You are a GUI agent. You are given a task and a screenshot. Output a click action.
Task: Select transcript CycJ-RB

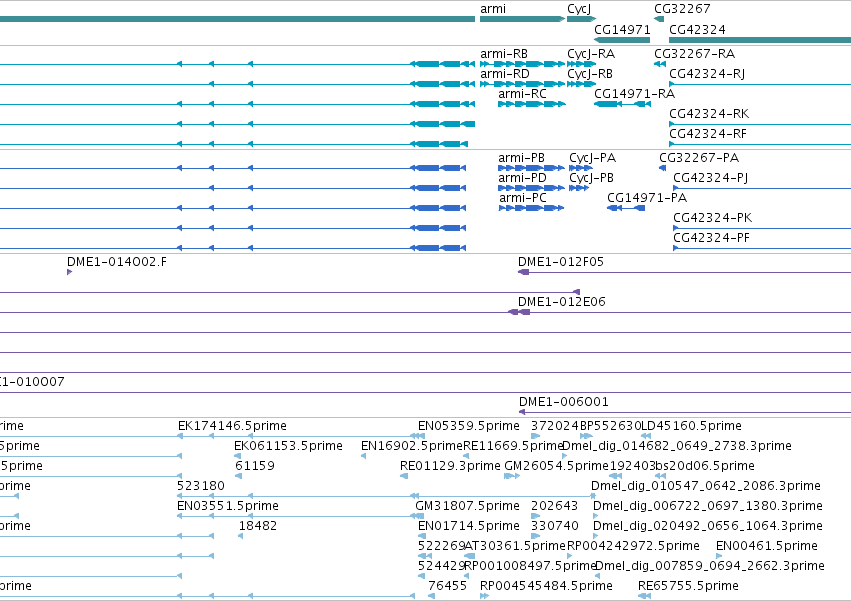[x=590, y=74]
